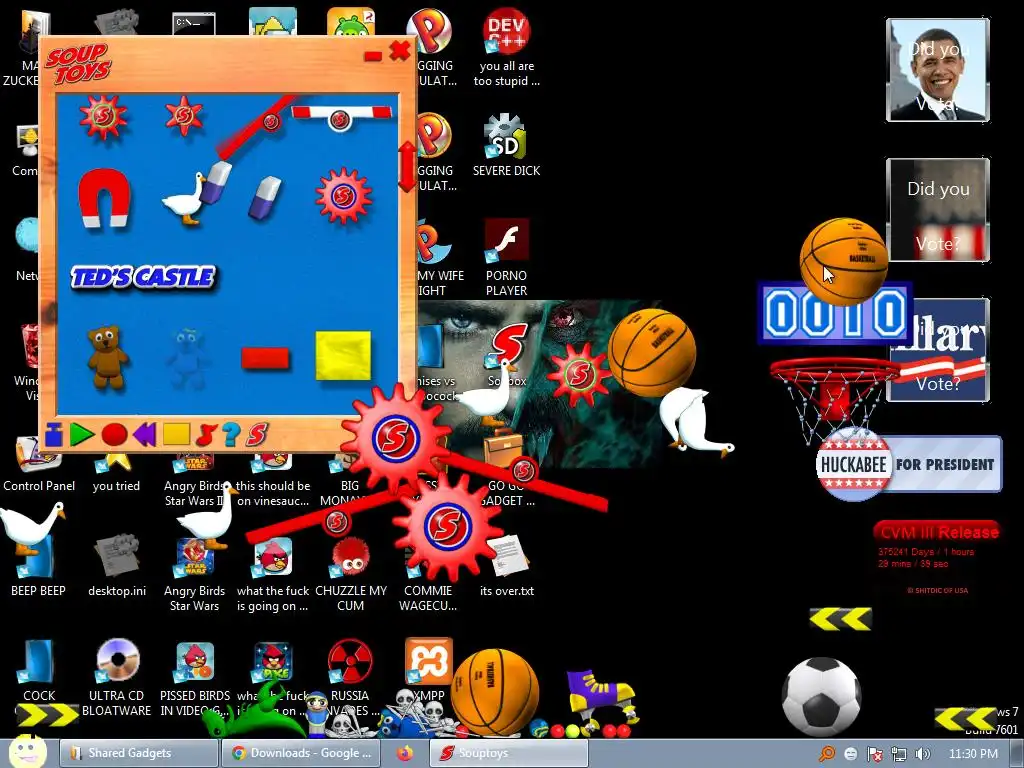This screenshot has width=1024, height=768.
Task: Open the network tray icon
Action: tap(899, 754)
